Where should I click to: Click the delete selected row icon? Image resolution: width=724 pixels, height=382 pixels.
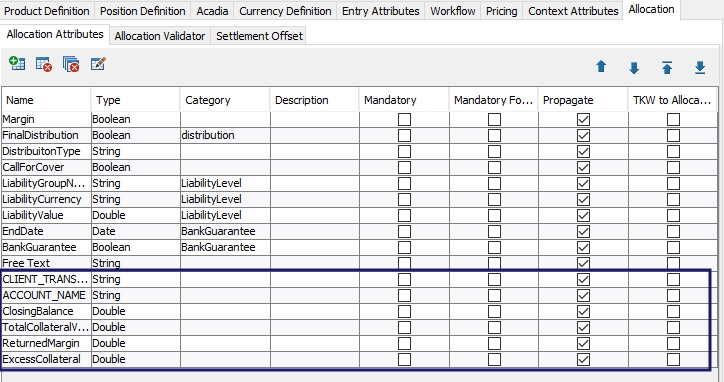44,64
